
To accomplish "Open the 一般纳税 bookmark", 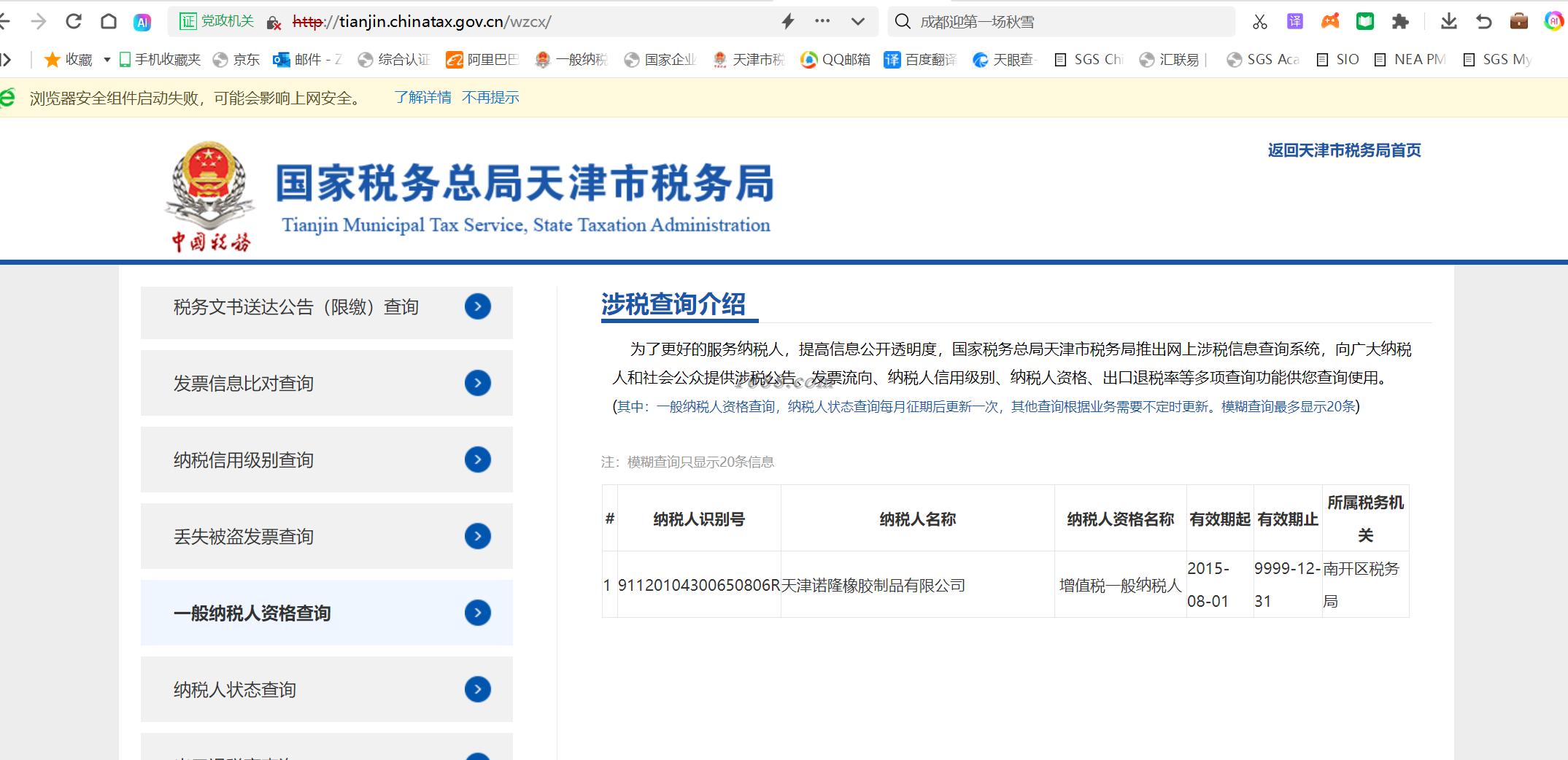I will coord(571,60).
